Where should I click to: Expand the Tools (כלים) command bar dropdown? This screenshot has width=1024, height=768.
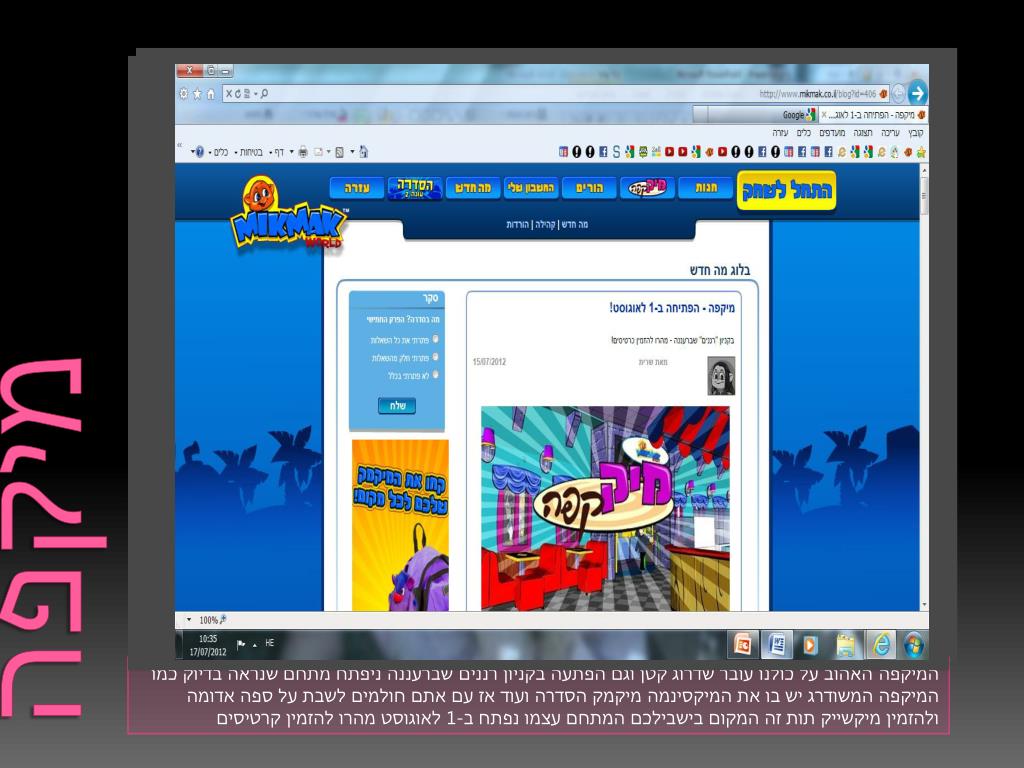210,152
